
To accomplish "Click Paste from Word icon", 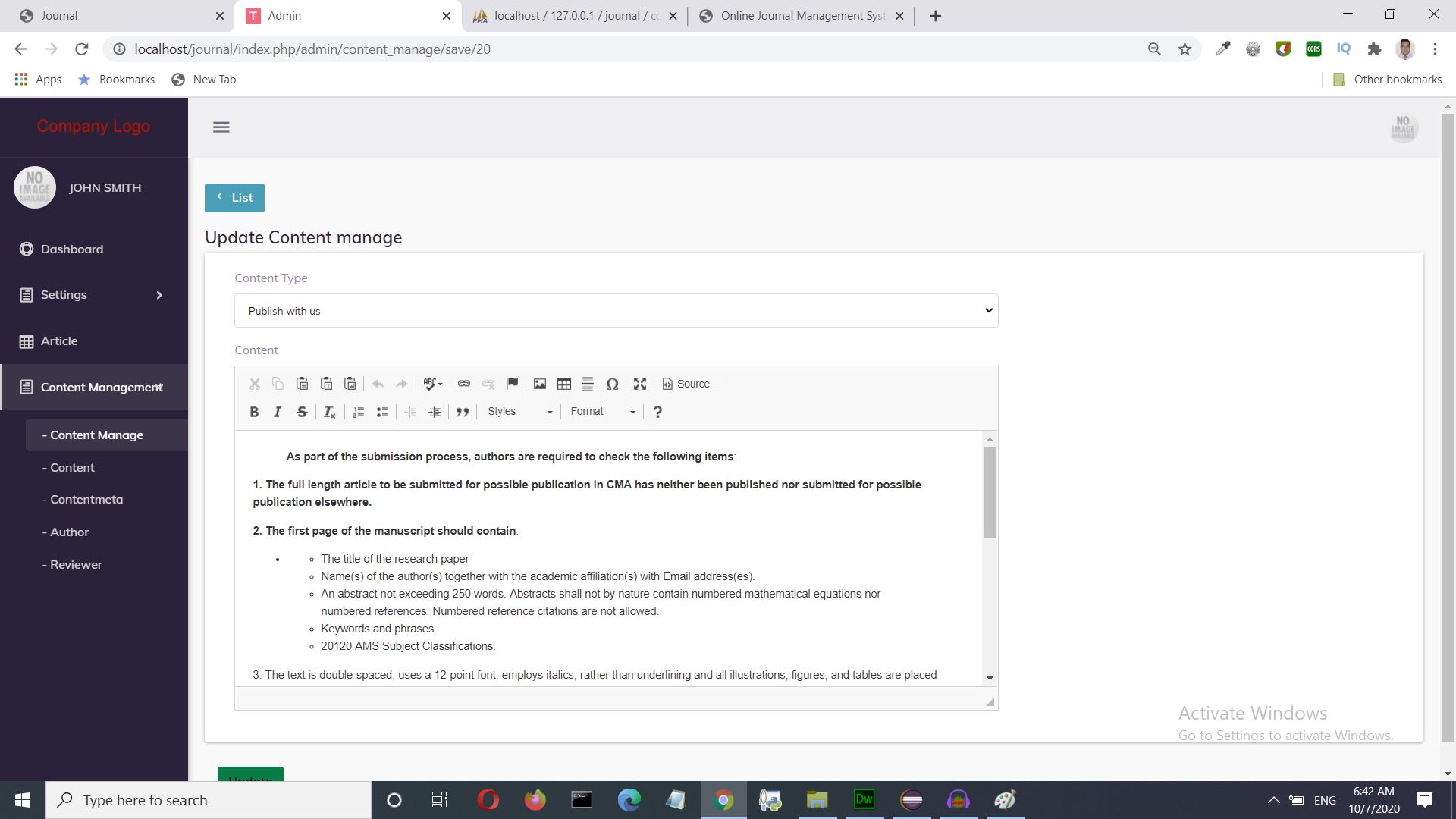I will 350,384.
